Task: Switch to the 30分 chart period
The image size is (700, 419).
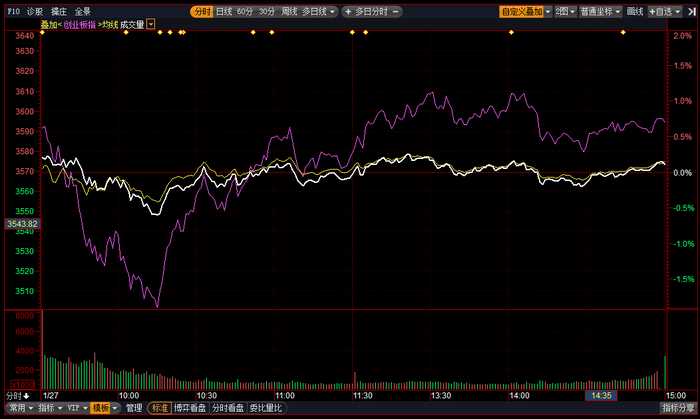Action: (267, 12)
